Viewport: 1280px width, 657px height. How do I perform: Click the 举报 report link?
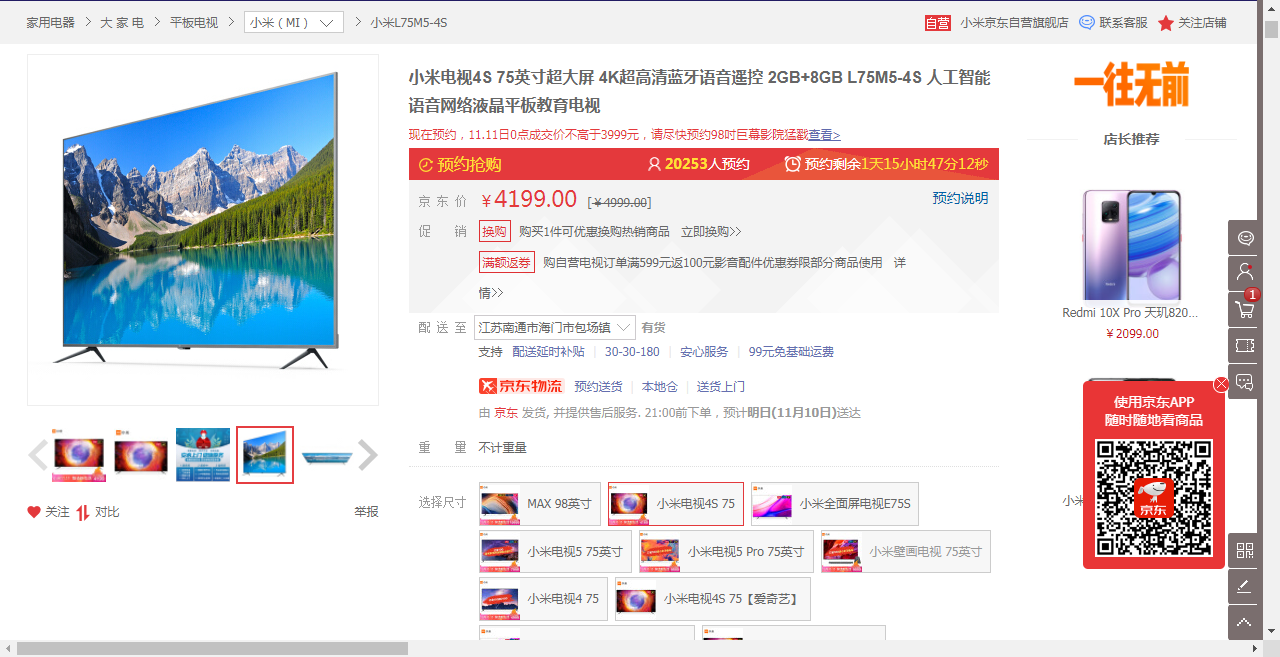click(366, 512)
